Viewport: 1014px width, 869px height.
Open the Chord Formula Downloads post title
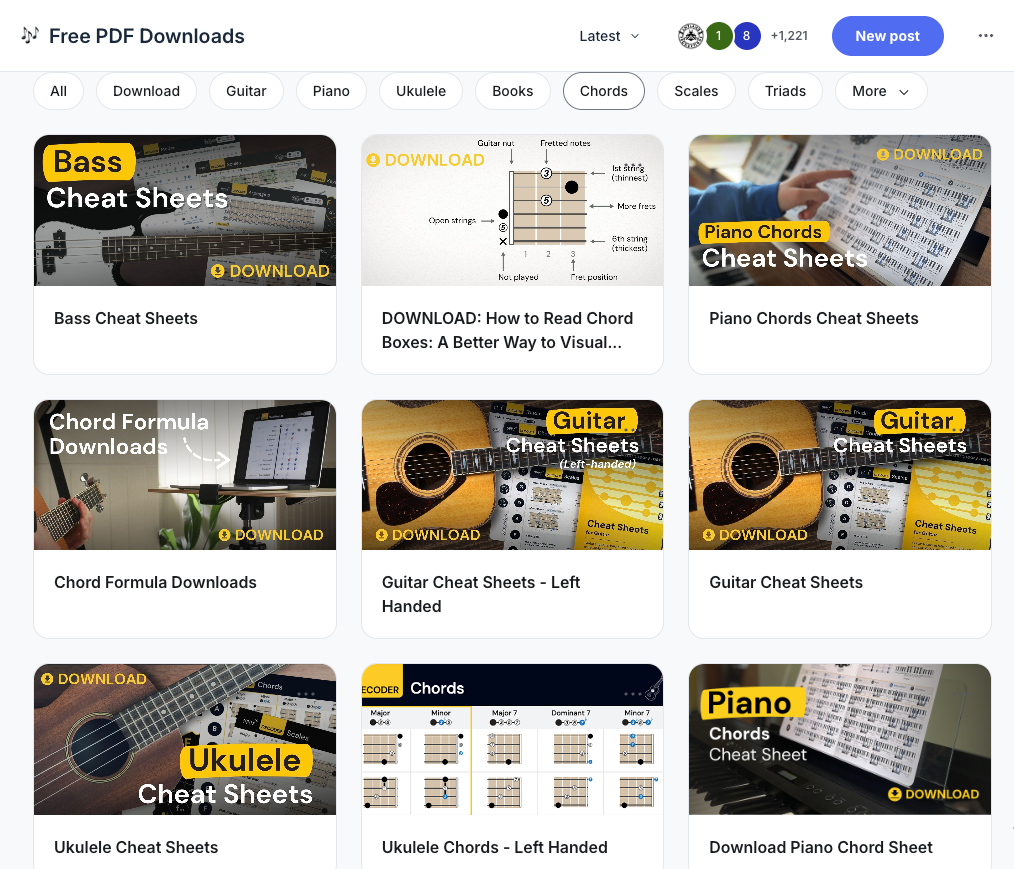tap(155, 583)
